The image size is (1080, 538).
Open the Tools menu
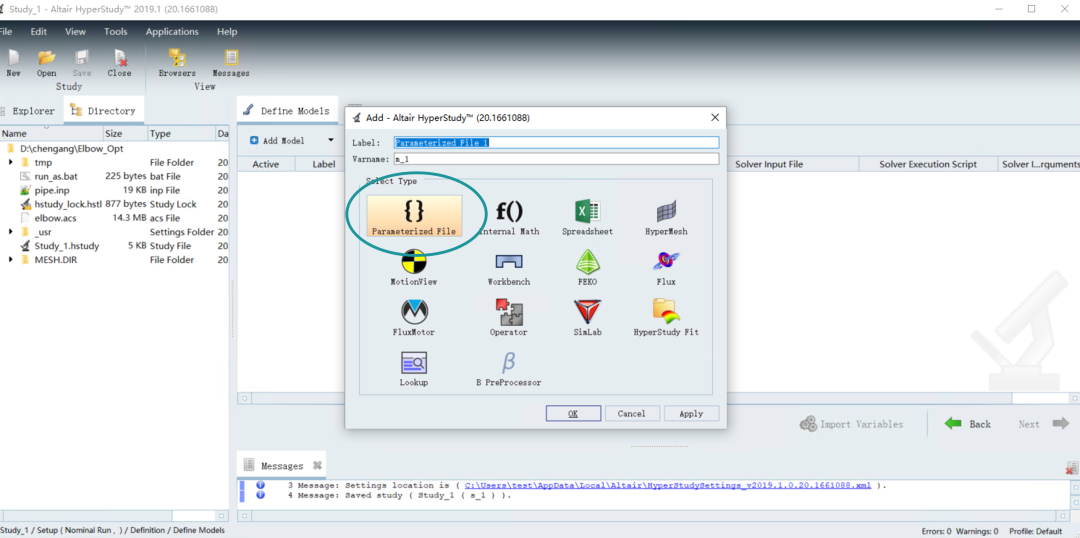(x=116, y=32)
